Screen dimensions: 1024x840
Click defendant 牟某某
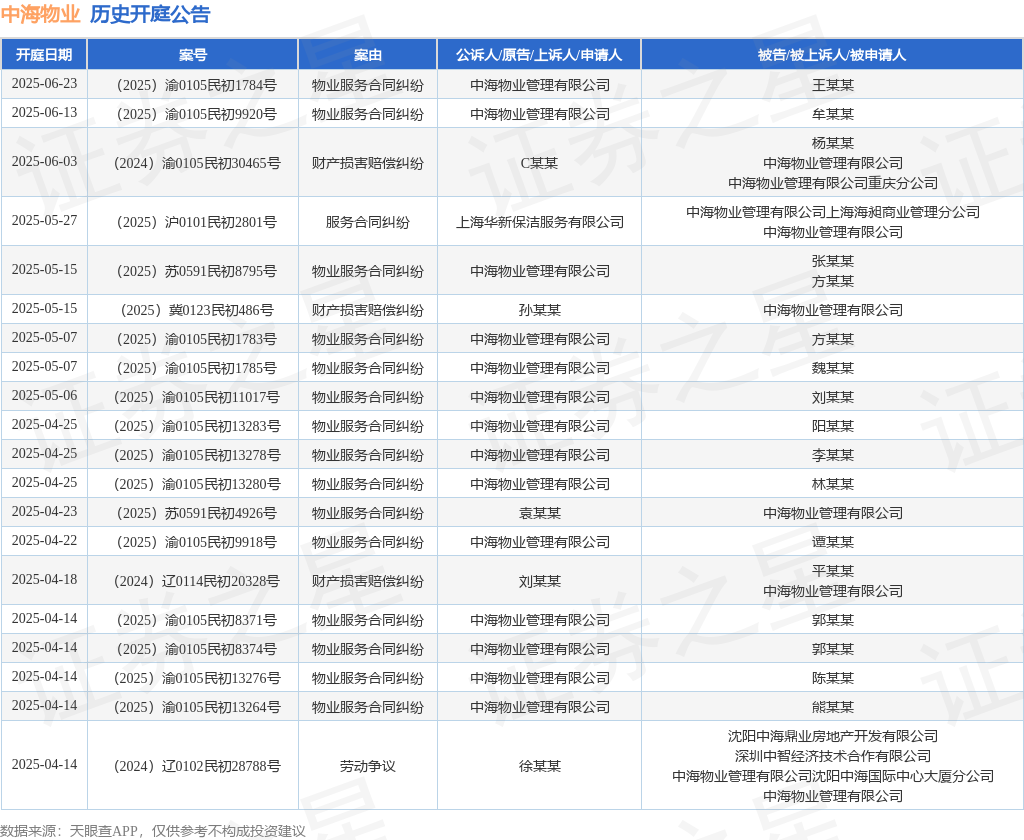(x=833, y=114)
